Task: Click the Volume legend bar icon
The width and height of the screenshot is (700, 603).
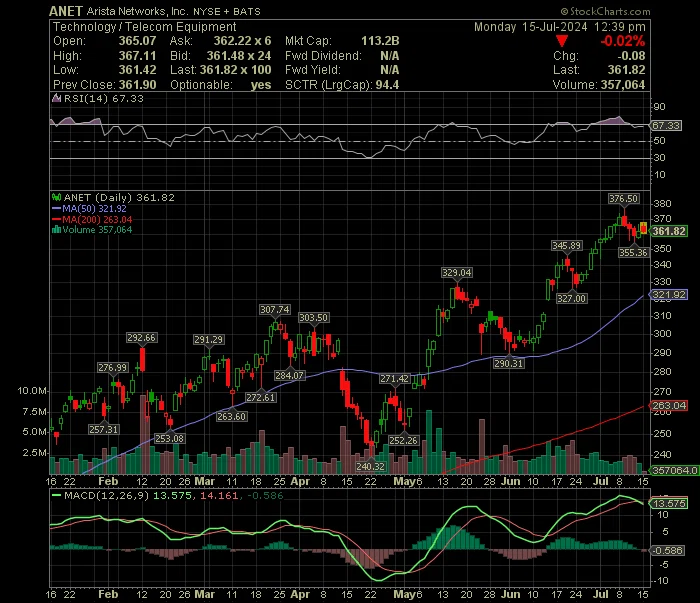Action: tap(57, 230)
